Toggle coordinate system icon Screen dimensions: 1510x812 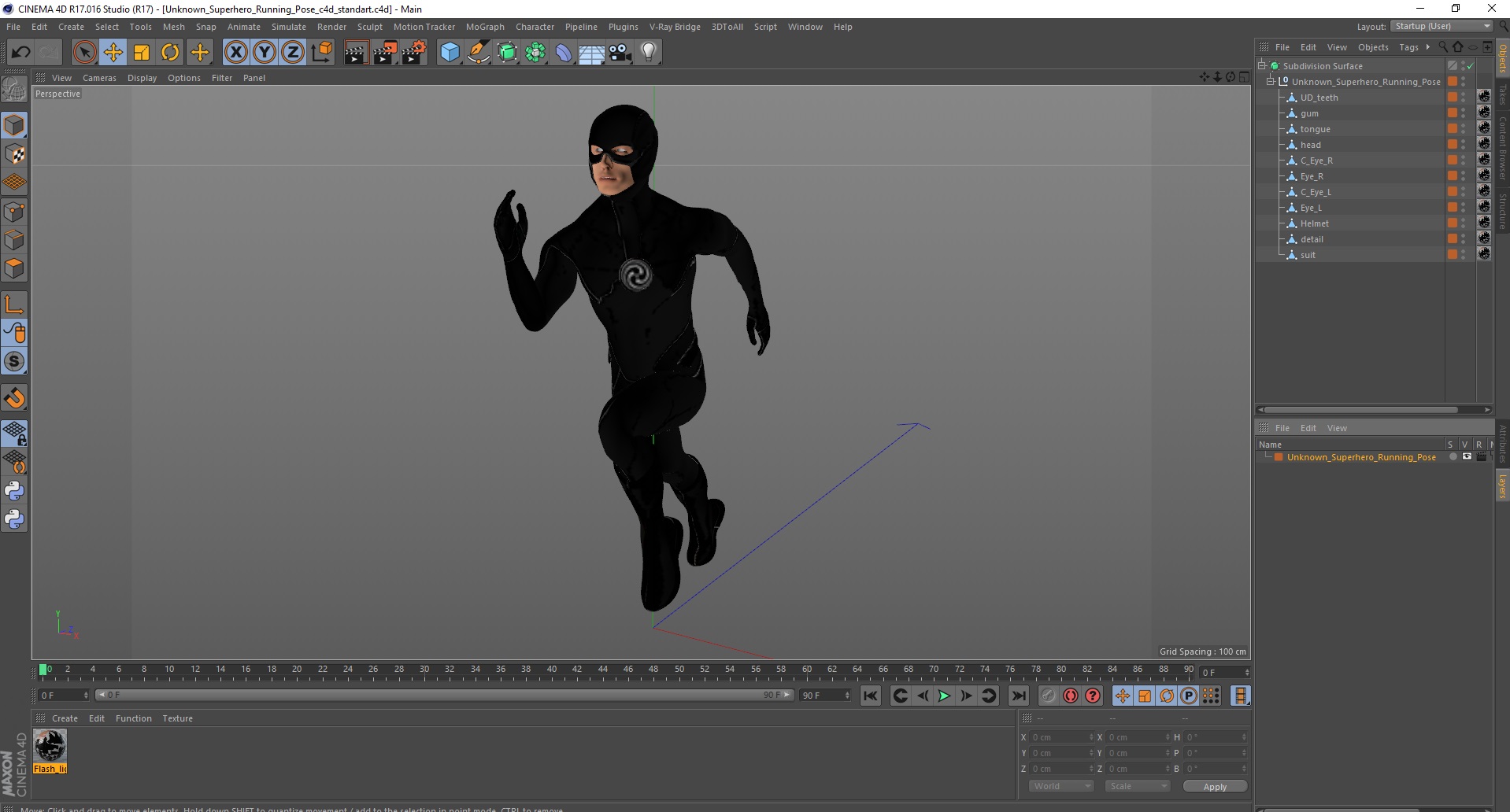pos(321,53)
